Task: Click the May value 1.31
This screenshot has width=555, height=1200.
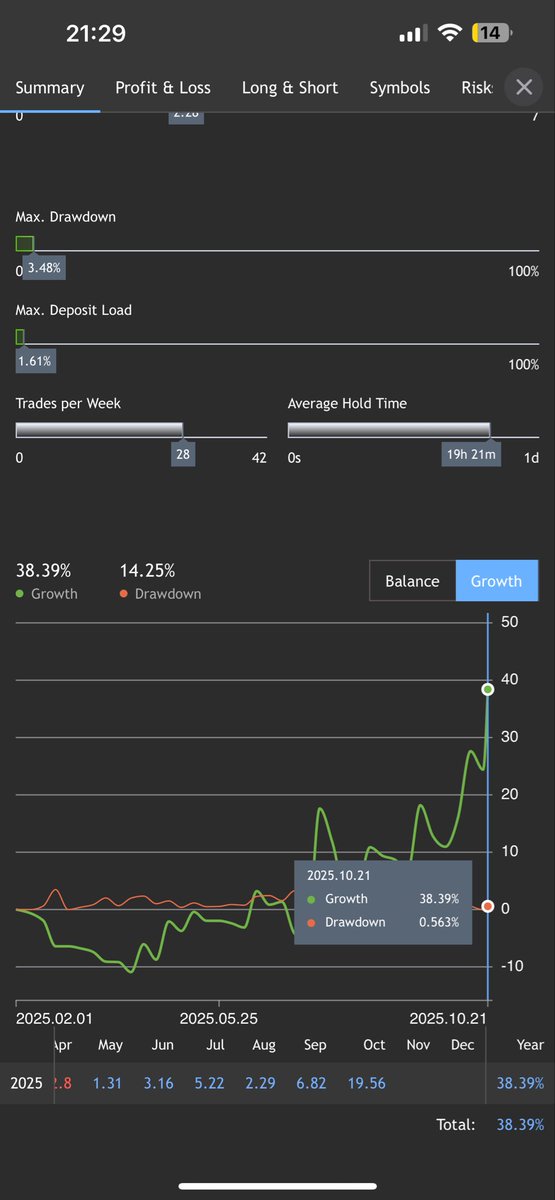Action: coord(107,1083)
